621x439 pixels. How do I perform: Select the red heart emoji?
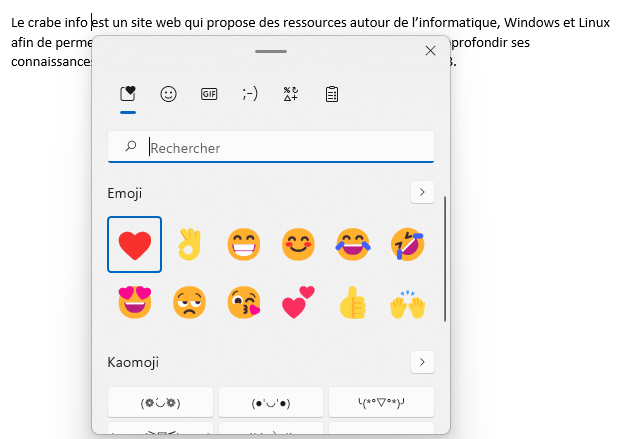(x=134, y=244)
